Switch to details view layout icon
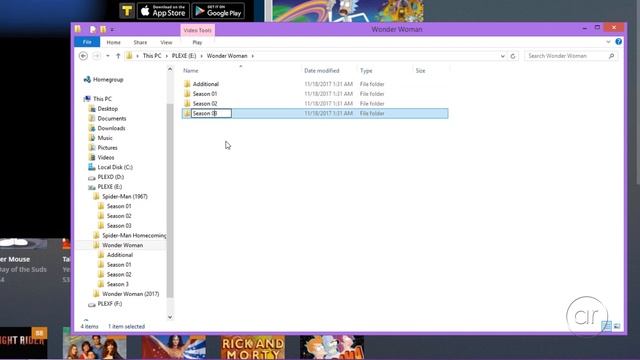The image size is (640, 360). point(607,326)
